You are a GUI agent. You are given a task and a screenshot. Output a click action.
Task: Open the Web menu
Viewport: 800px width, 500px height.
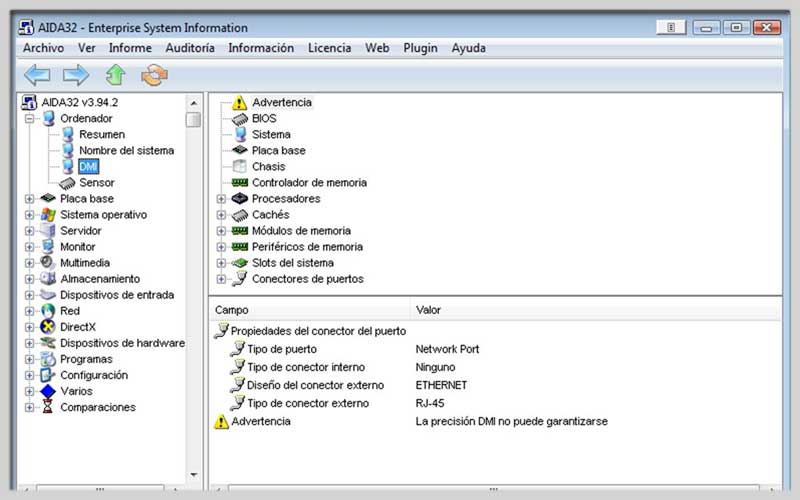[x=377, y=48]
